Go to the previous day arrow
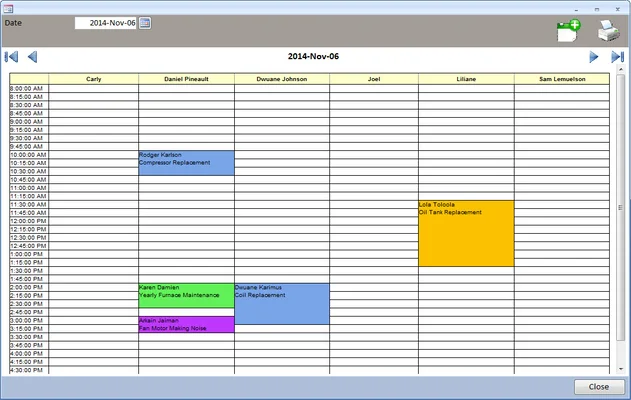Image resolution: width=631 pixels, height=400 pixels. [32, 57]
